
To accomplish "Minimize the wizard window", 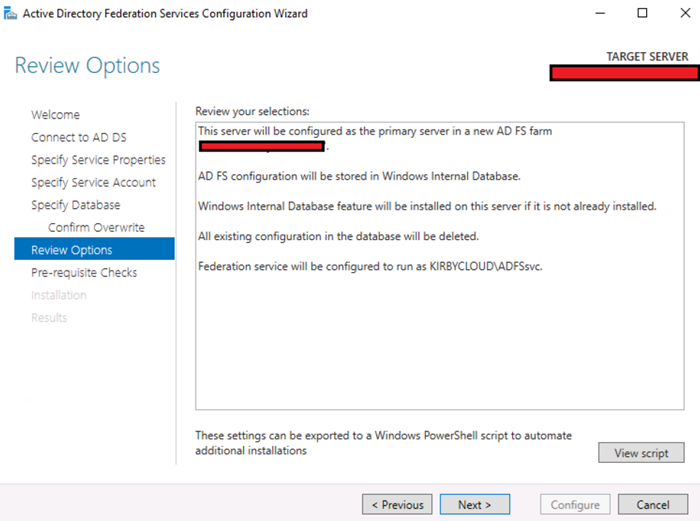I will click(x=600, y=13).
